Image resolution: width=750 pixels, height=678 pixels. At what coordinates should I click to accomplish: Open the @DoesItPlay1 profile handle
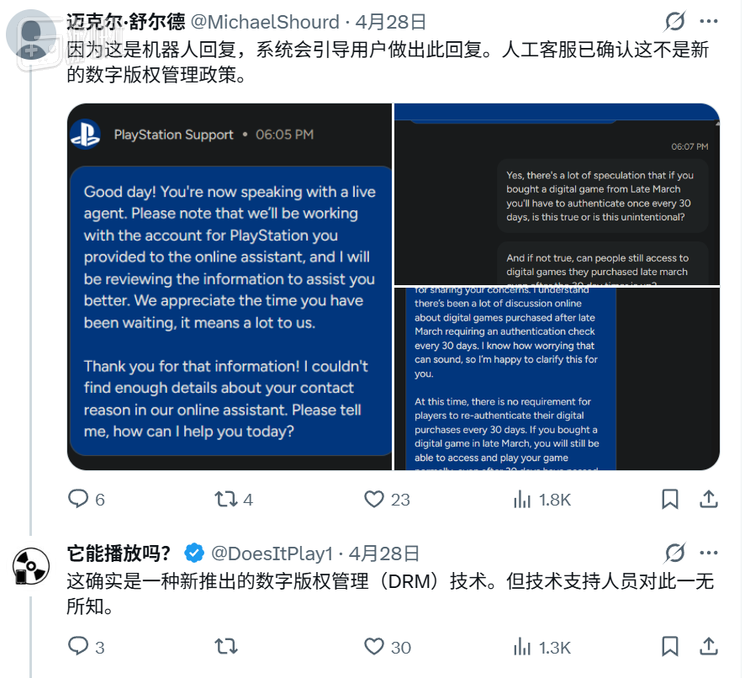[272, 554]
